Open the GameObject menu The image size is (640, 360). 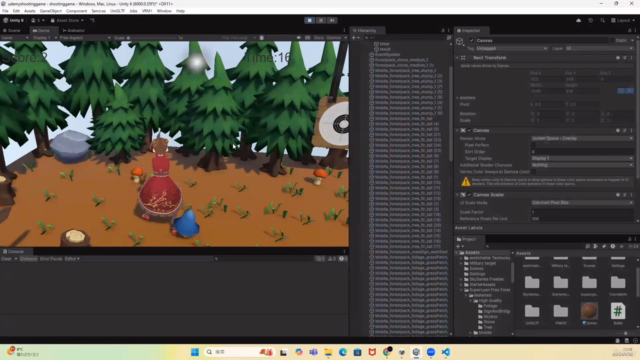coord(51,11)
